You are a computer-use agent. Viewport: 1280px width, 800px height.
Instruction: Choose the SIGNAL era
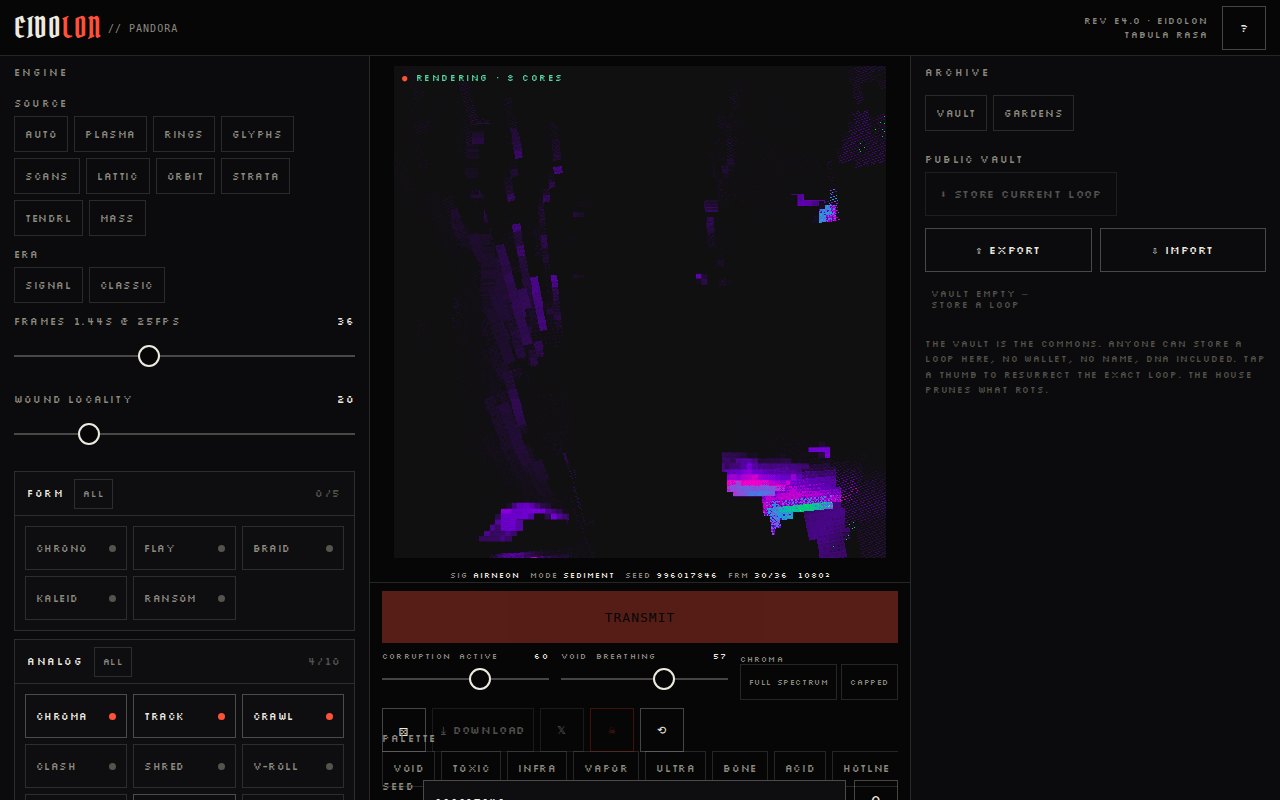click(49, 285)
